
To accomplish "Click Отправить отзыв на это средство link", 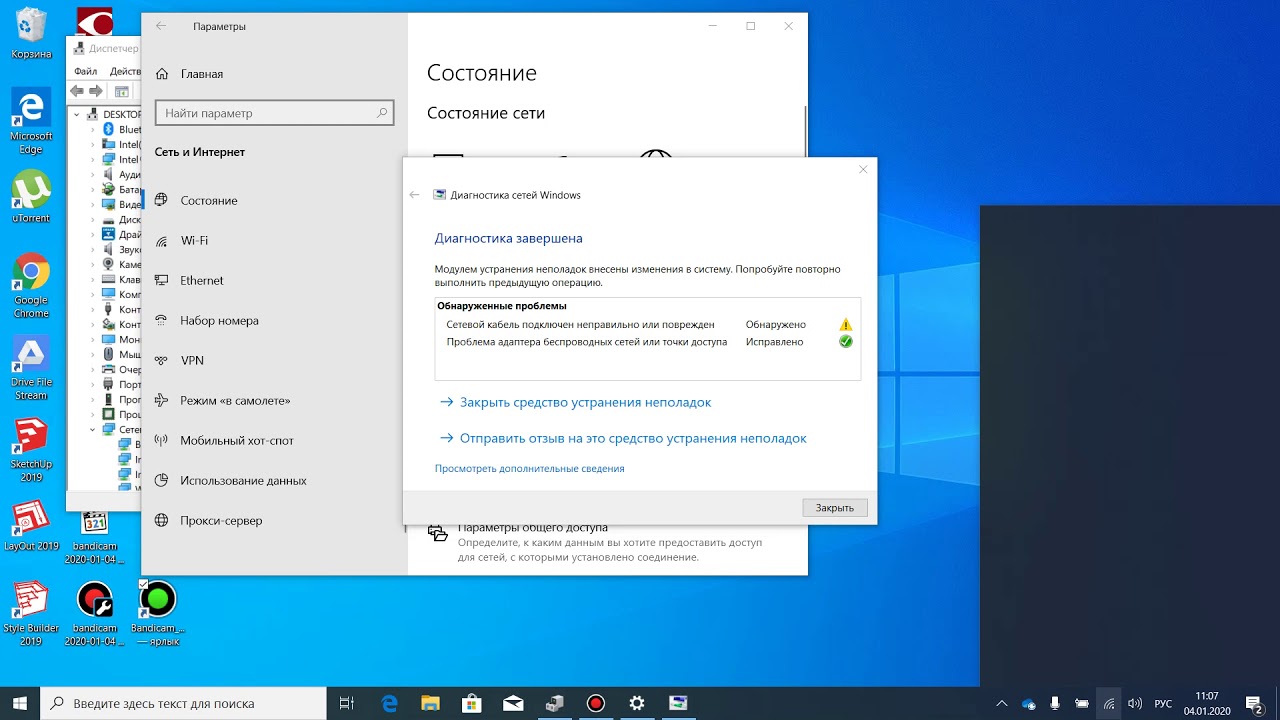I will [x=633, y=438].
